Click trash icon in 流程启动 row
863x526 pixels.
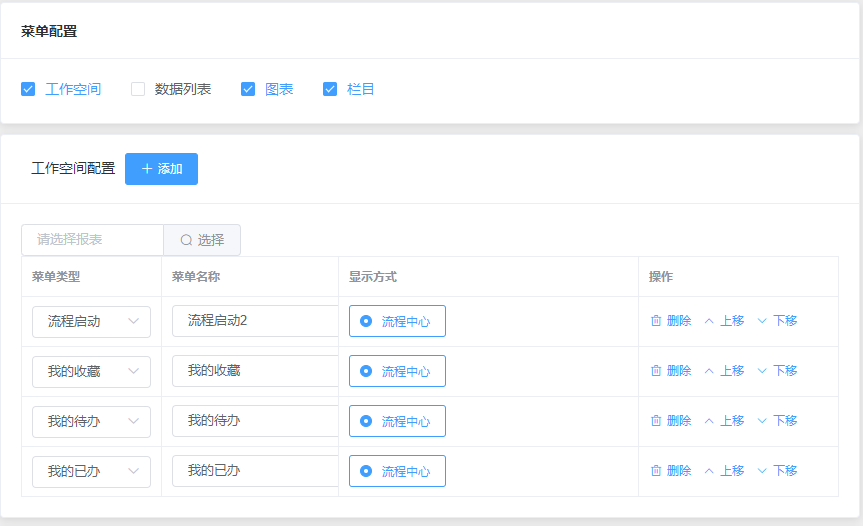pos(656,321)
